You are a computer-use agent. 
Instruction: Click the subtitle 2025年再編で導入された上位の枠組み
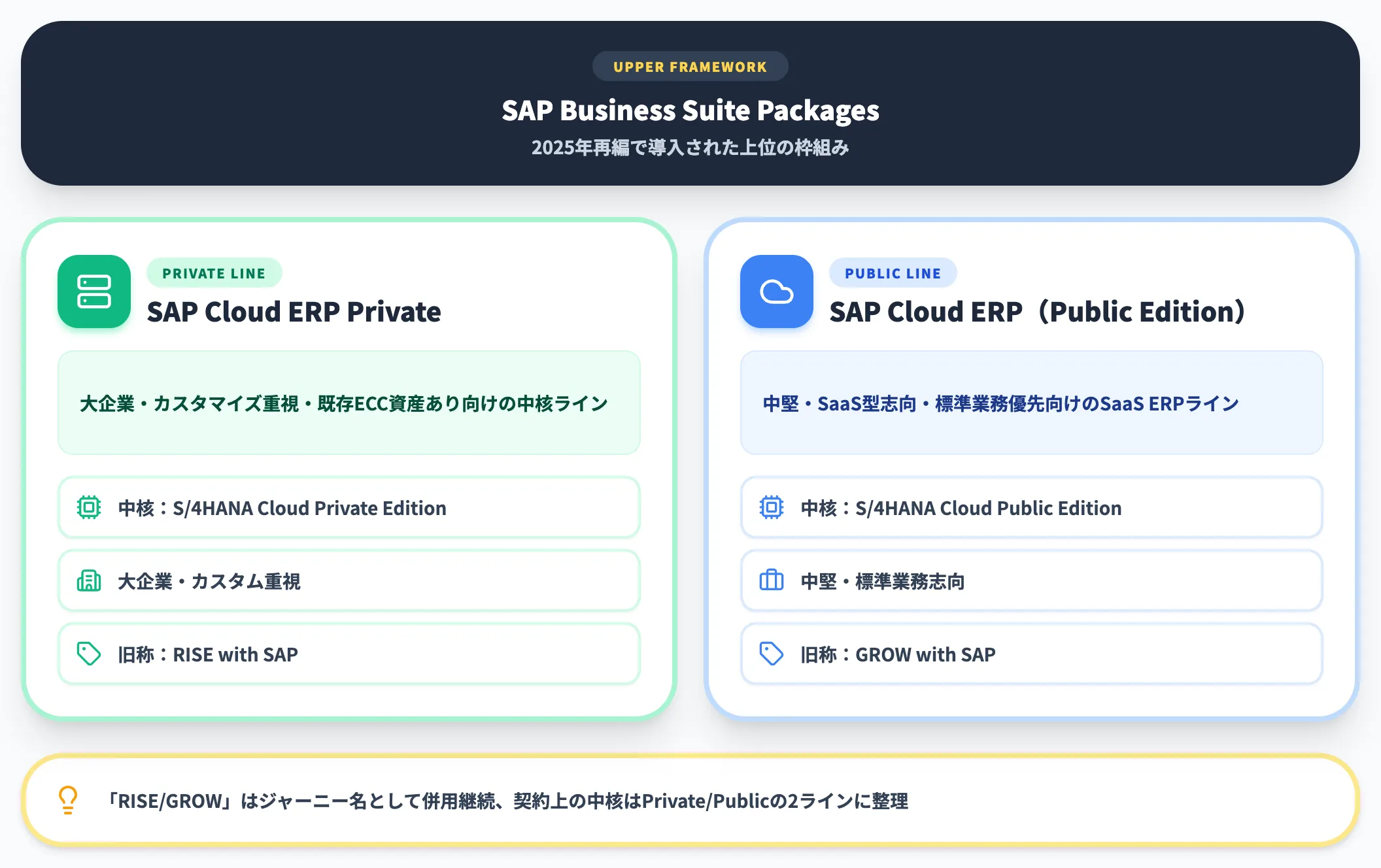click(x=690, y=148)
